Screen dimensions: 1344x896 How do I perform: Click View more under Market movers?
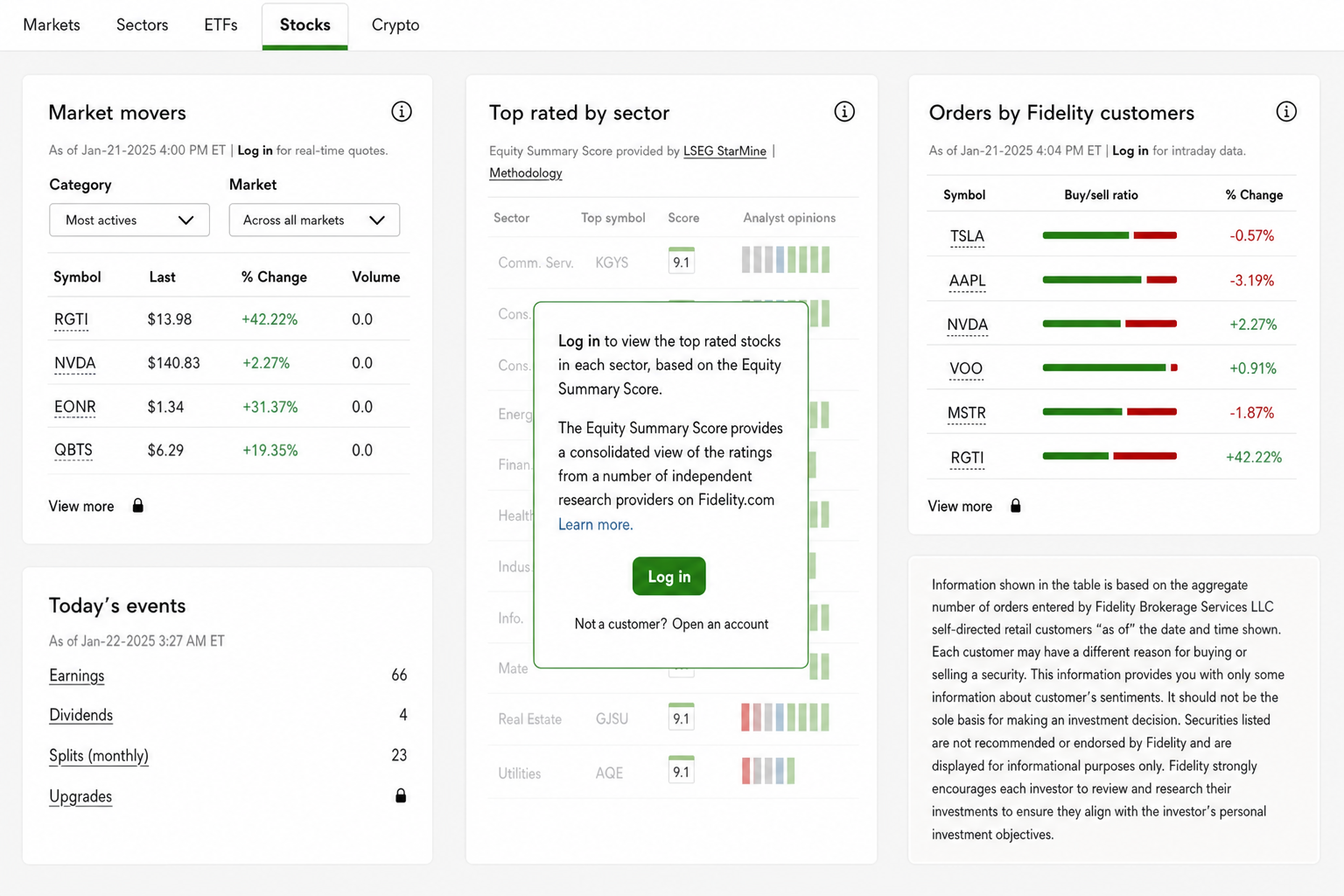81,506
